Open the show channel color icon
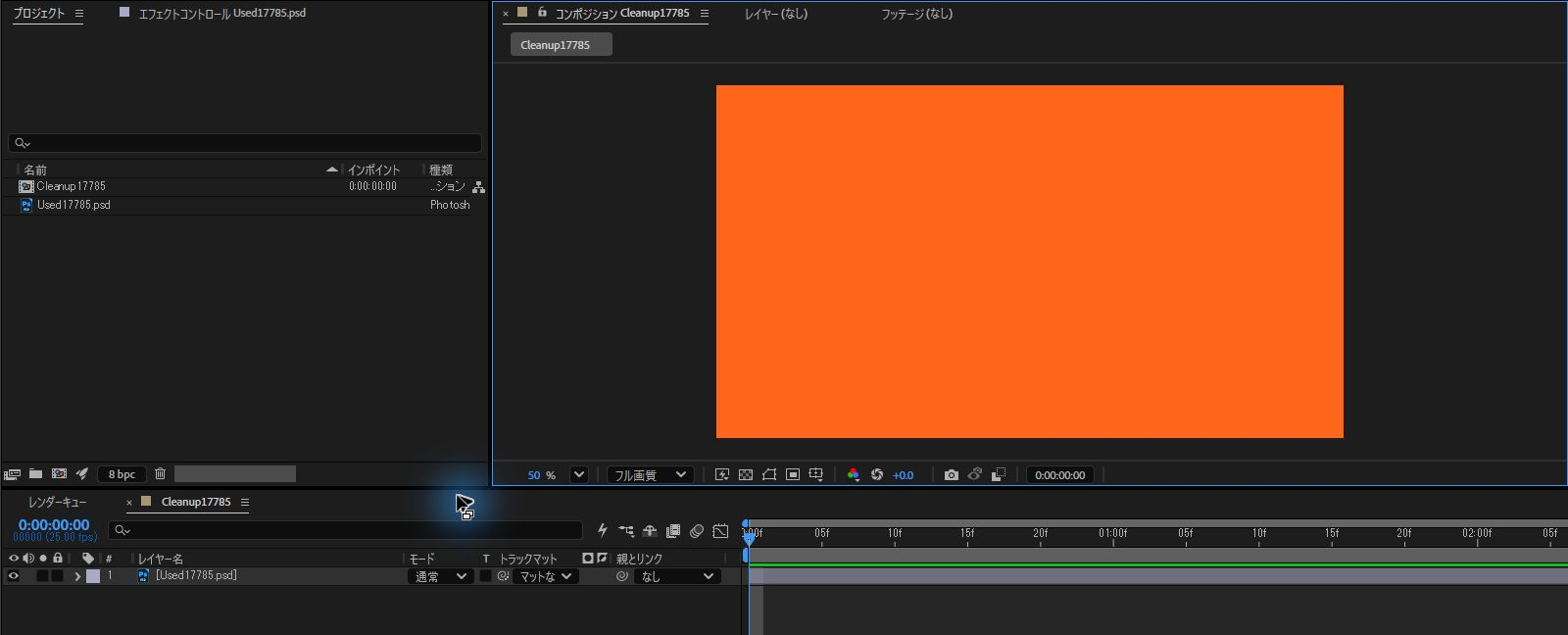Viewport: 1568px width, 635px height. [853, 475]
